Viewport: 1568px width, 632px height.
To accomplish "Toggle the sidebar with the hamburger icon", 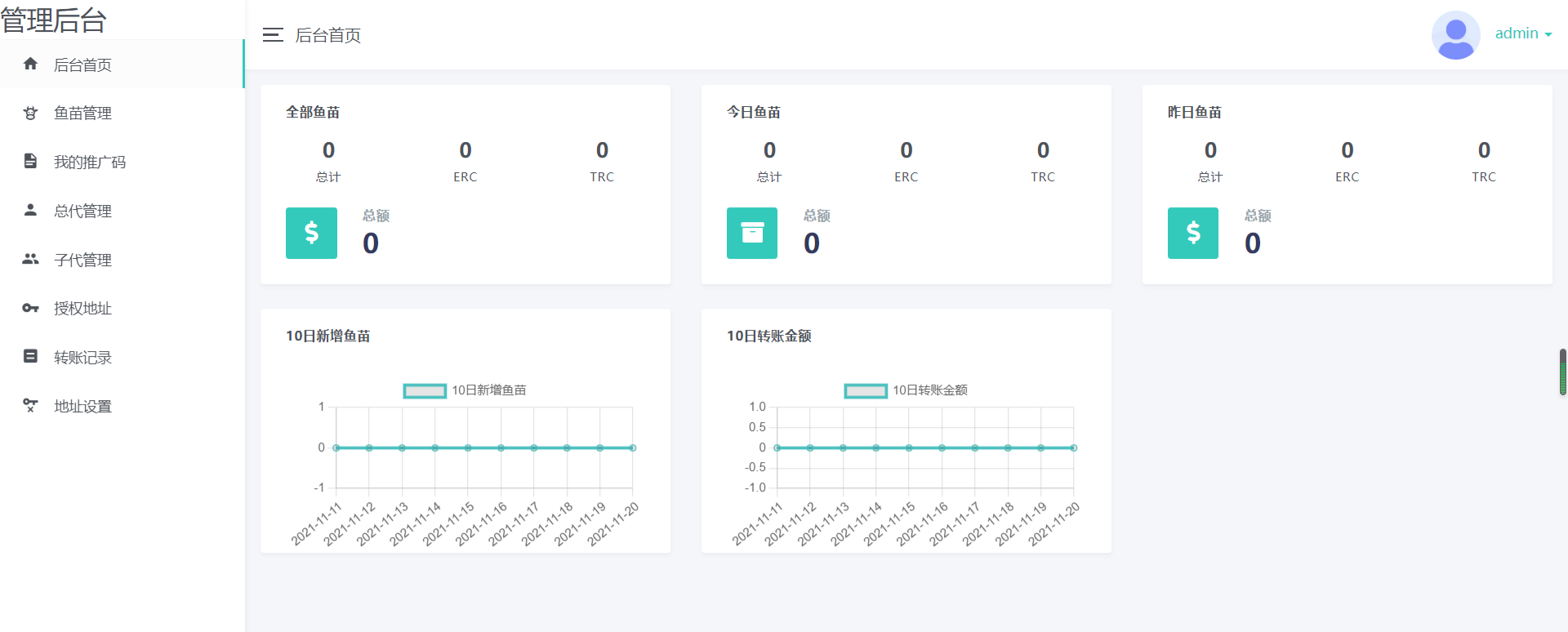I will tap(273, 35).
